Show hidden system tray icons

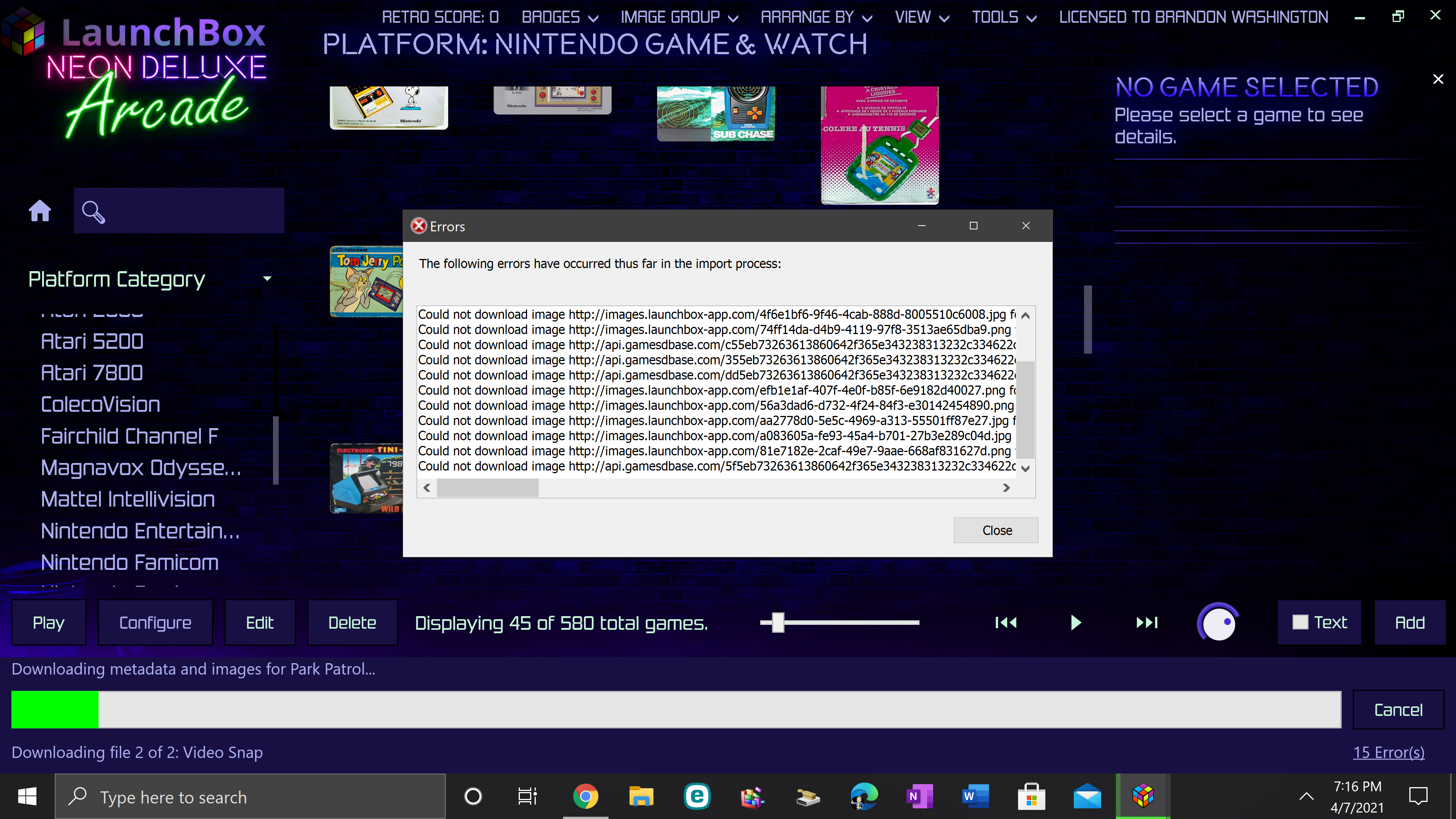tap(1306, 797)
